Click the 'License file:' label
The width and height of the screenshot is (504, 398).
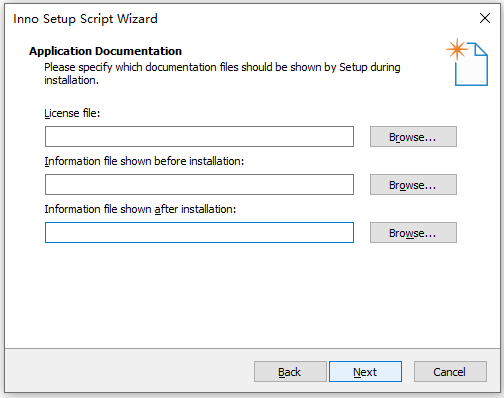[72, 113]
